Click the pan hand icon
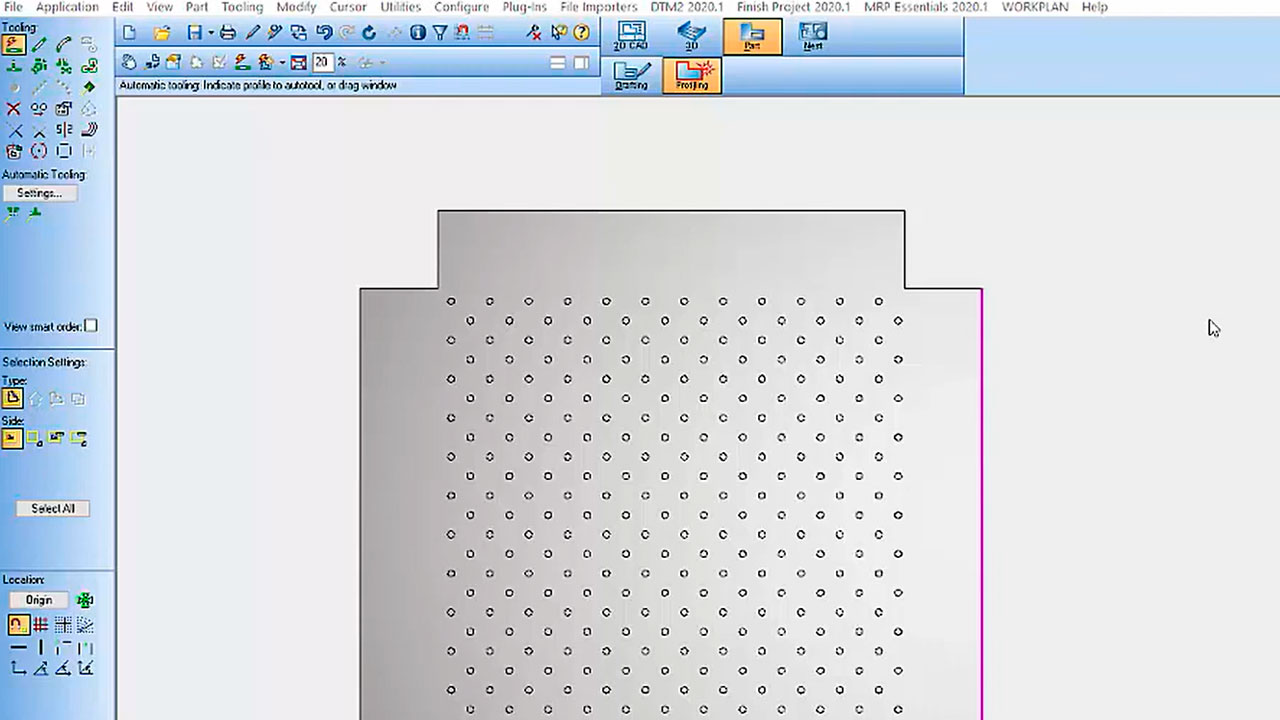 tap(130, 62)
